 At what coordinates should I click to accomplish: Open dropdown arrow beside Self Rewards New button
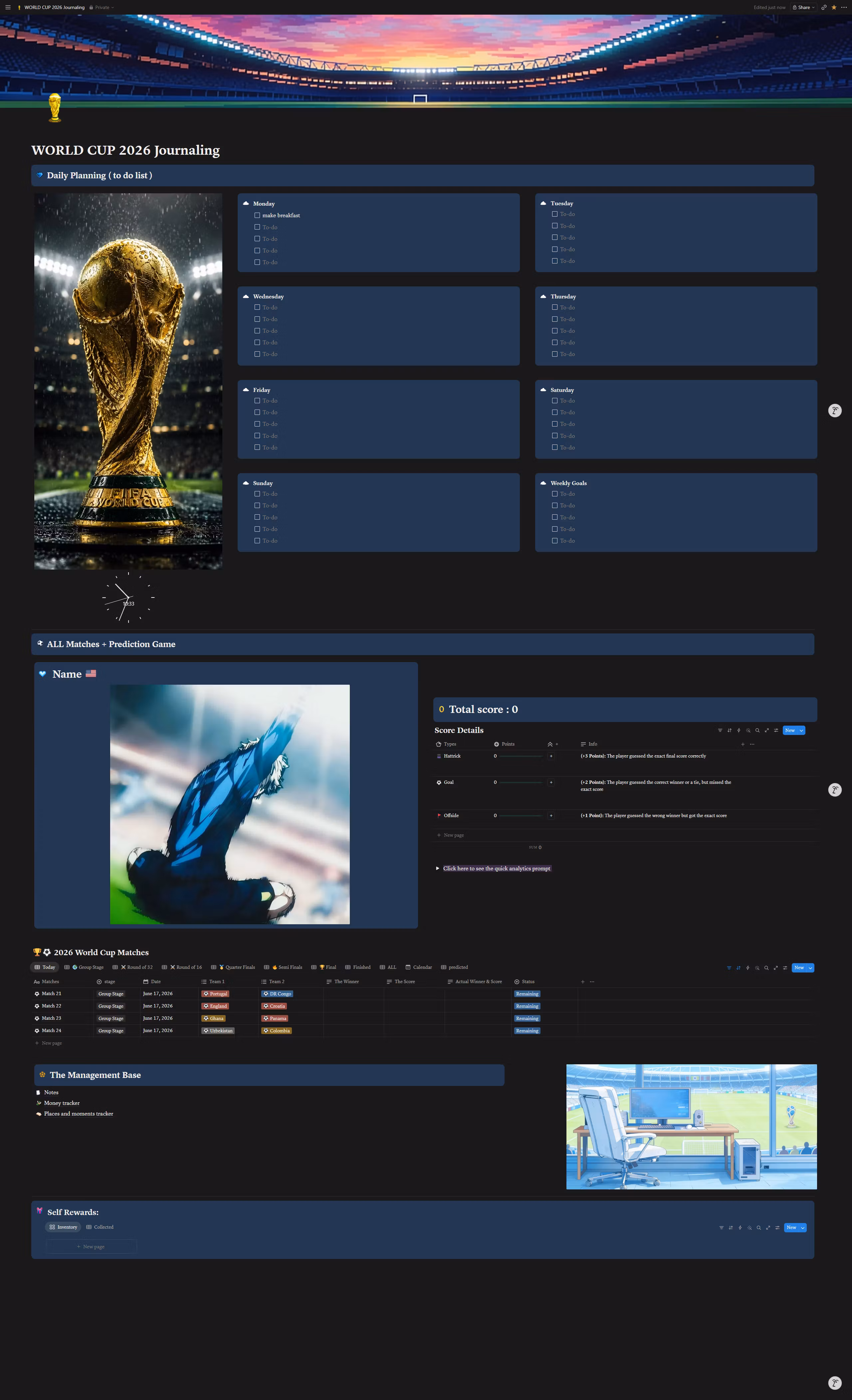click(802, 1227)
